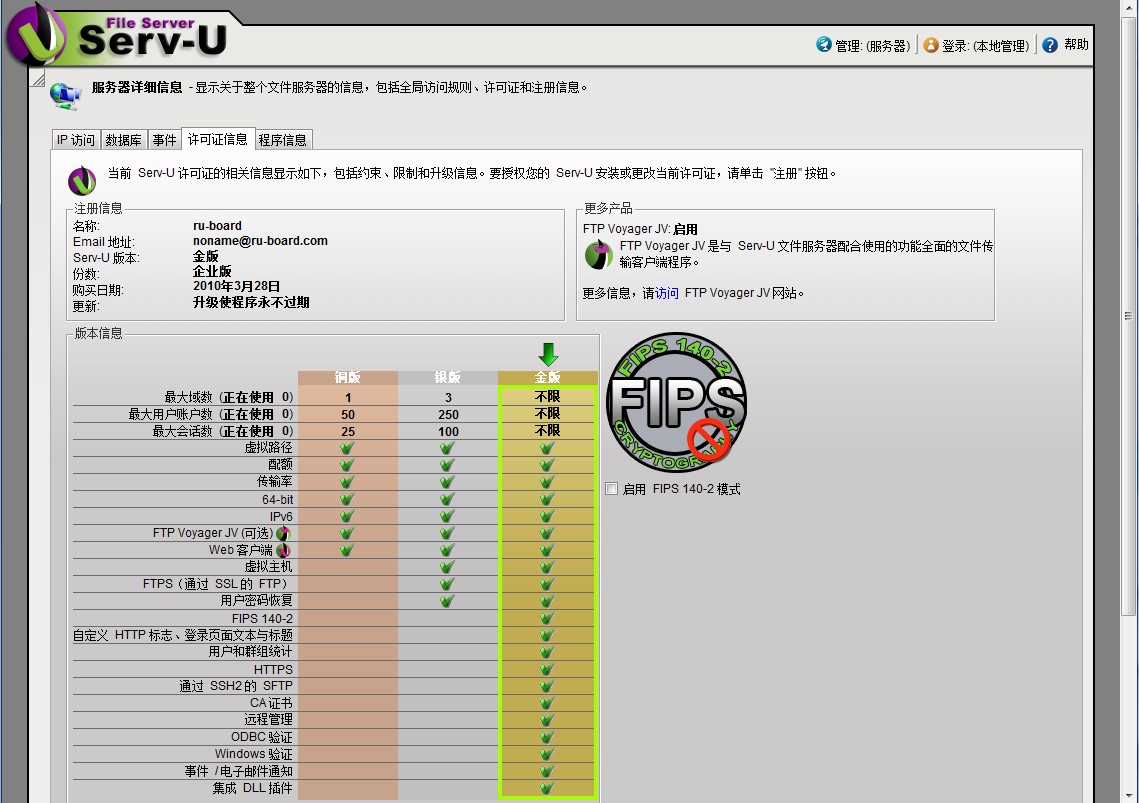Click the icon beside Web 客户端

pos(283,550)
